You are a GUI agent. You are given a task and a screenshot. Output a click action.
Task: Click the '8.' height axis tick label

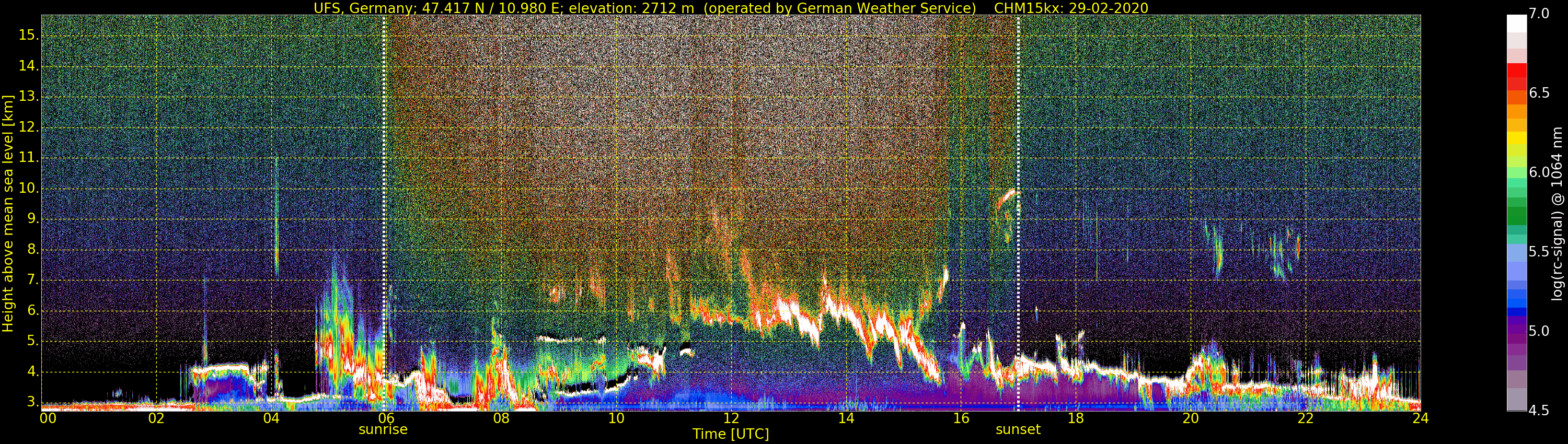33,249
